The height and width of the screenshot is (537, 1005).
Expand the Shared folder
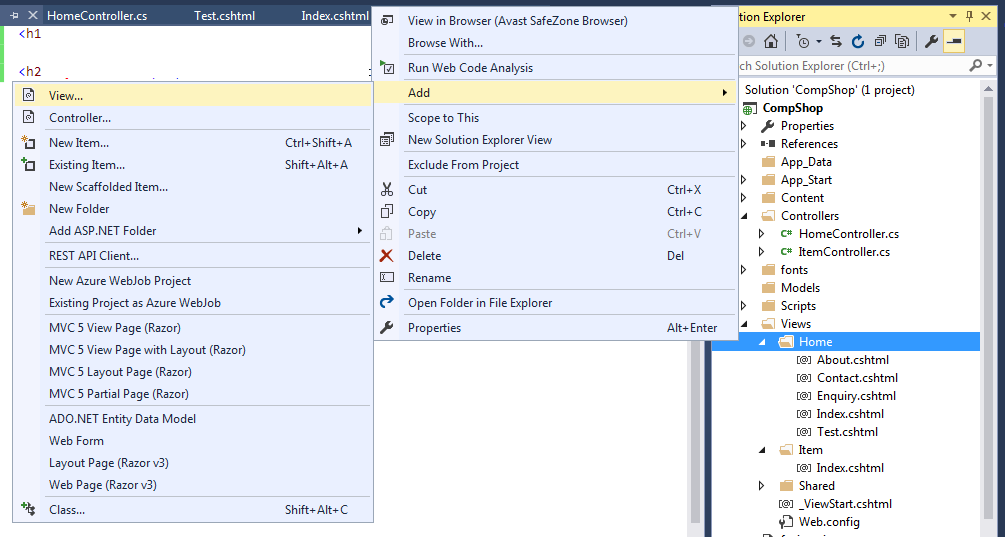[x=762, y=486]
